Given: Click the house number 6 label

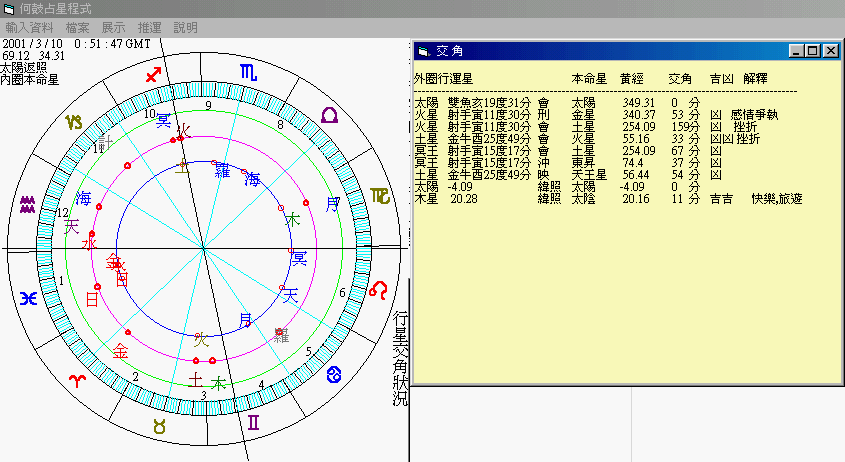Looking at the screenshot, I should pyautogui.click(x=342, y=293).
